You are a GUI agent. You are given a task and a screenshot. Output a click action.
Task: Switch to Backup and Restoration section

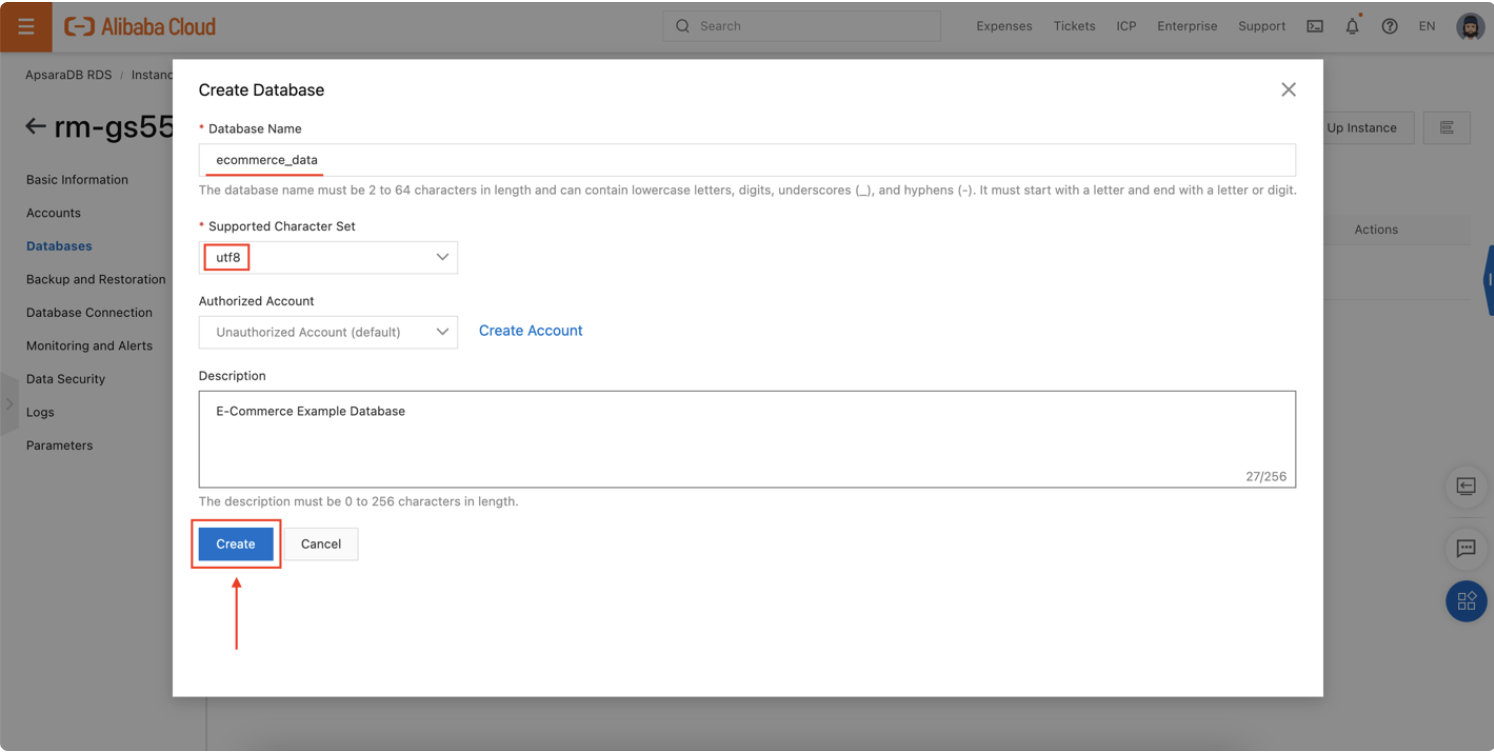(x=95, y=279)
